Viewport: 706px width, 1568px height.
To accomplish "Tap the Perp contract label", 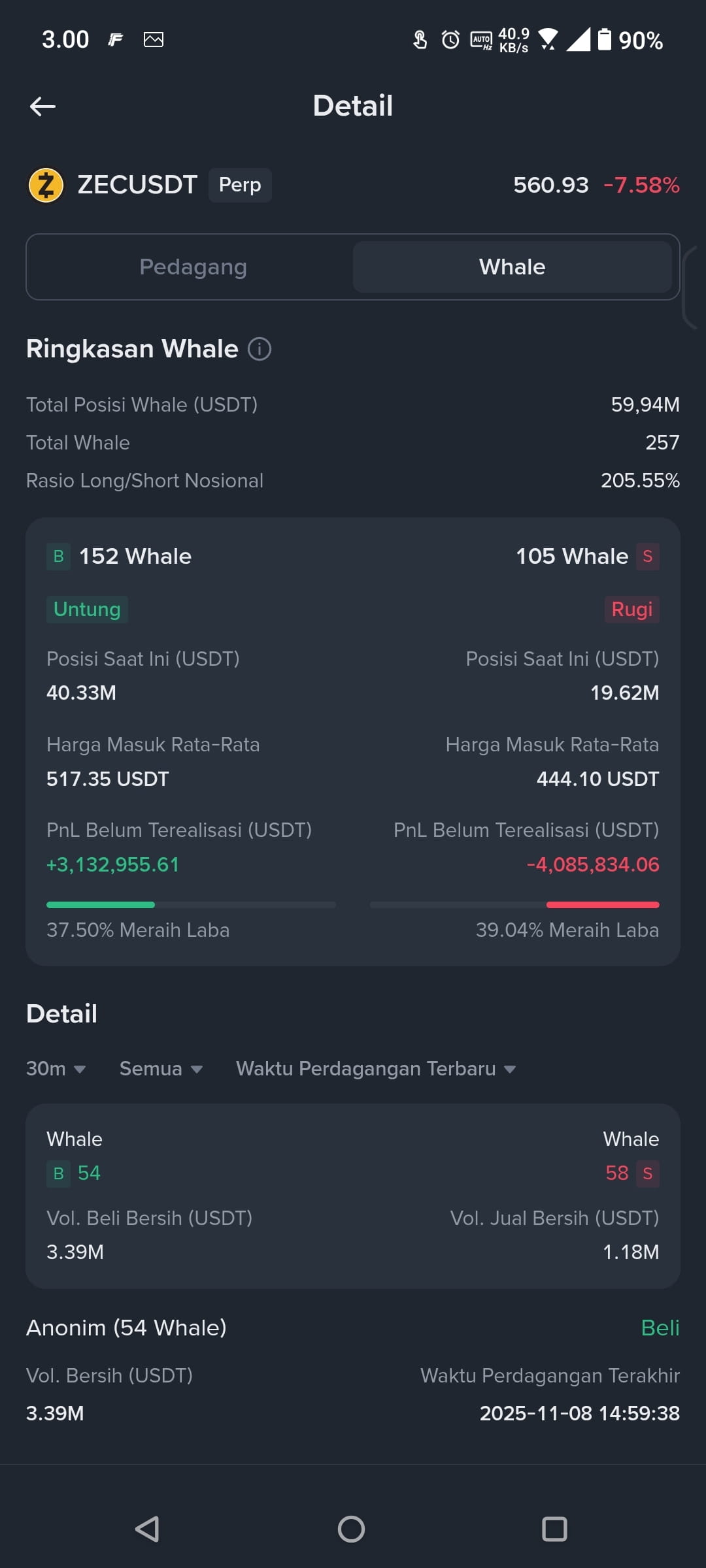I will (x=240, y=185).
